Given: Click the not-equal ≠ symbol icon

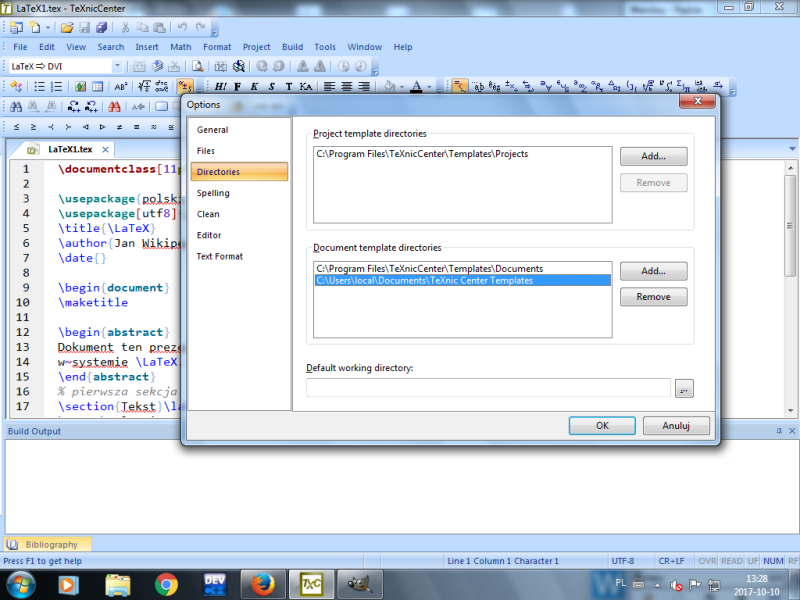Looking at the screenshot, I should click(x=119, y=127).
